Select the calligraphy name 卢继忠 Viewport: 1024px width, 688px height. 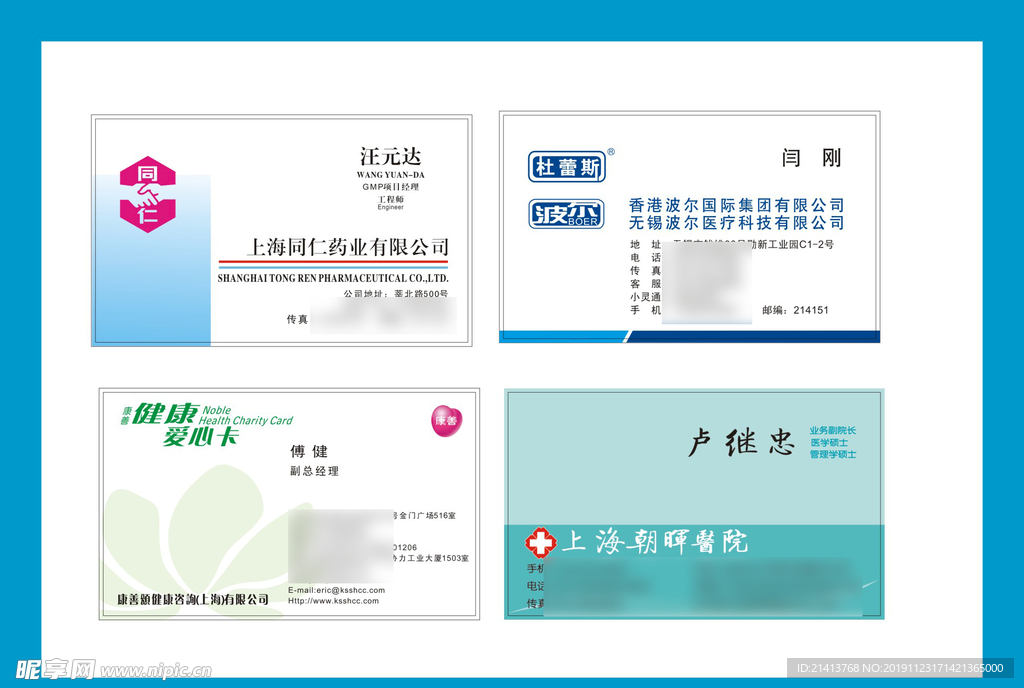coord(741,443)
